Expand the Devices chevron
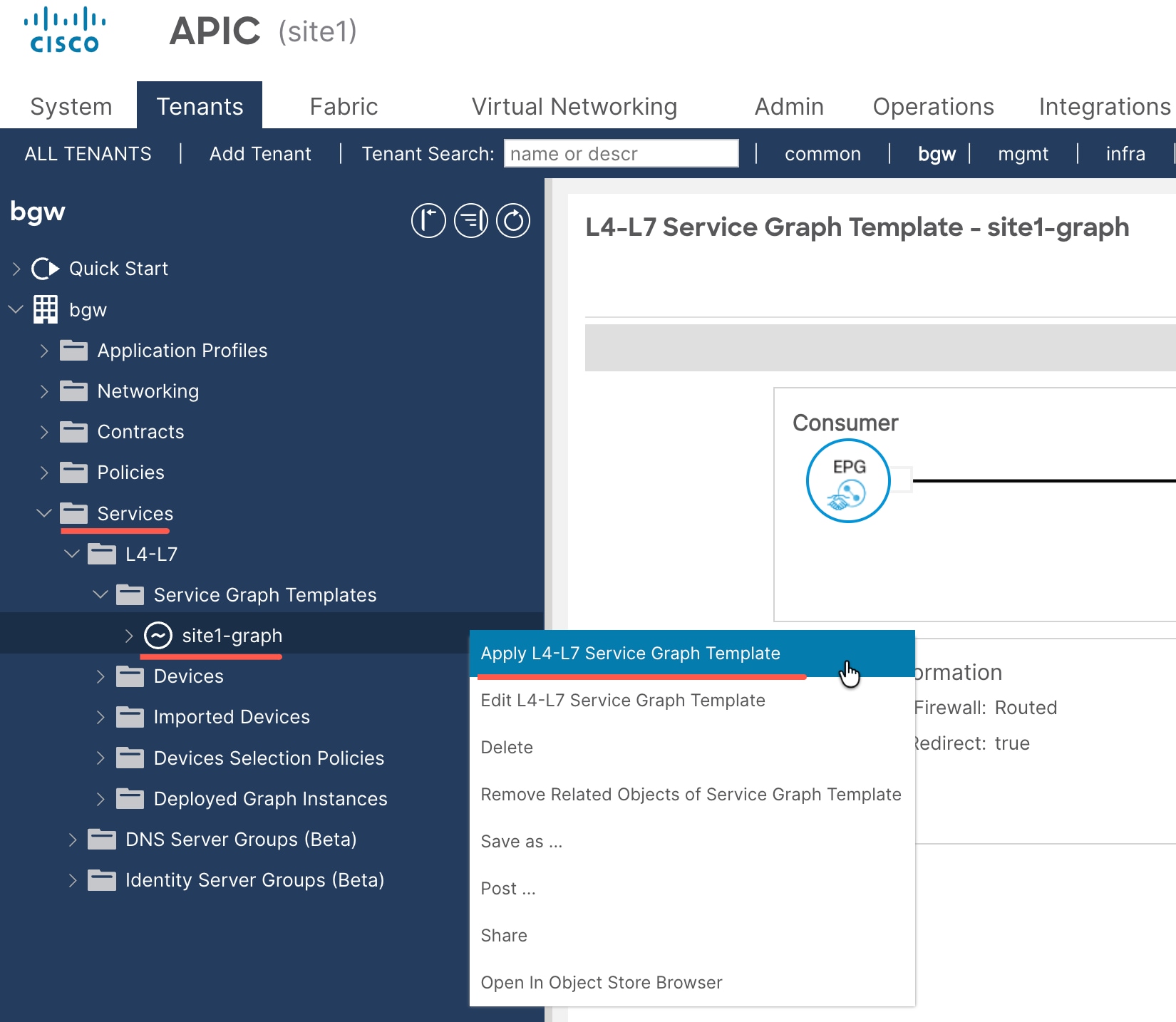Viewport: 1176px width, 1022px height. (x=100, y=676)
